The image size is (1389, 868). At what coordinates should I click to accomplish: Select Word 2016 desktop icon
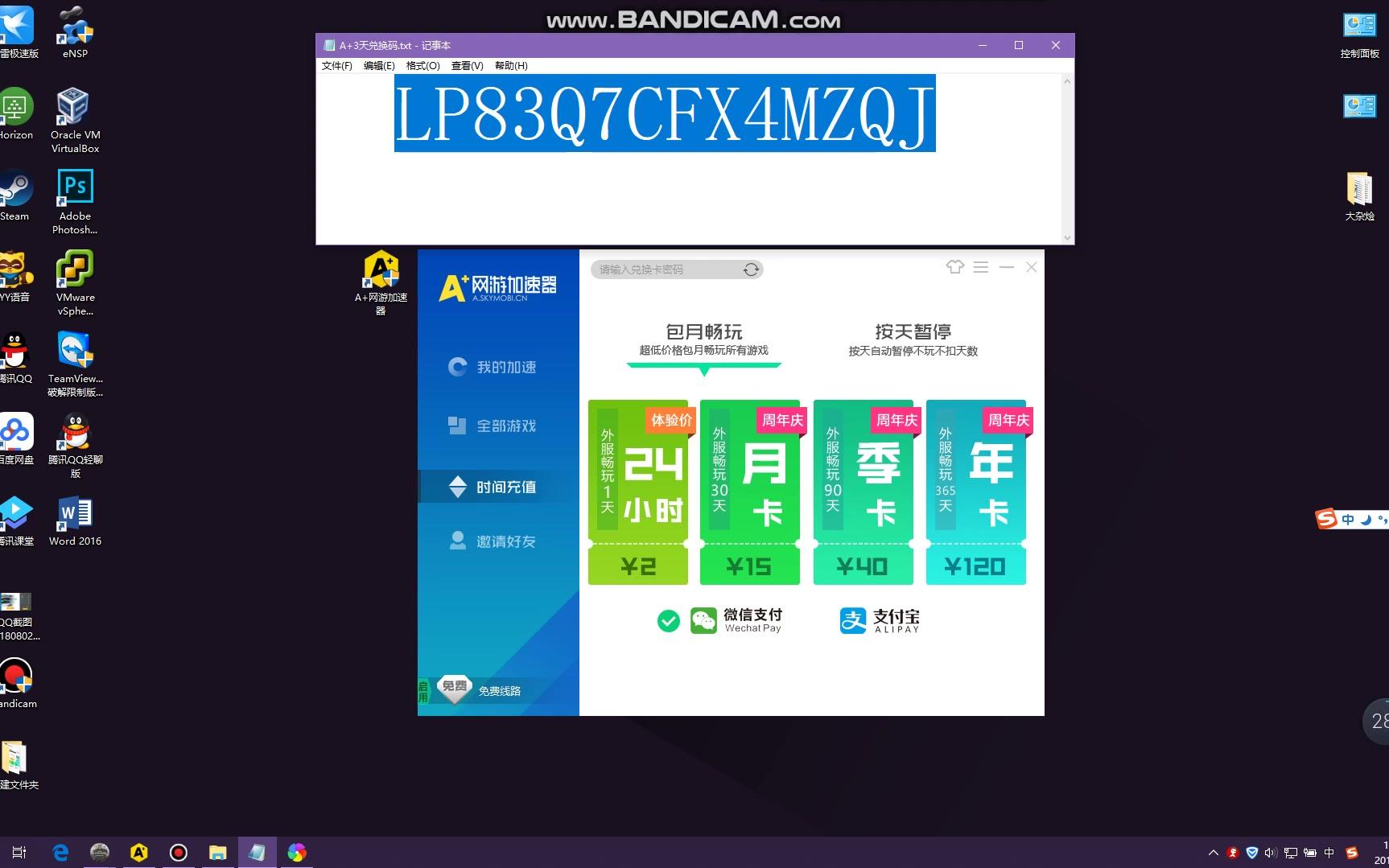click(75, 520)
